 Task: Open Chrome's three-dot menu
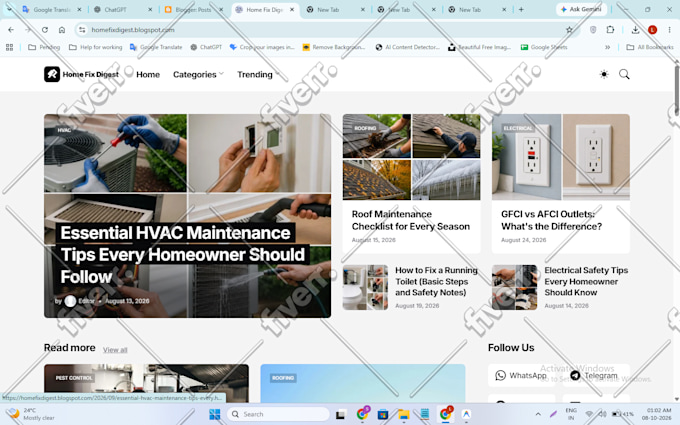point(669,29)
